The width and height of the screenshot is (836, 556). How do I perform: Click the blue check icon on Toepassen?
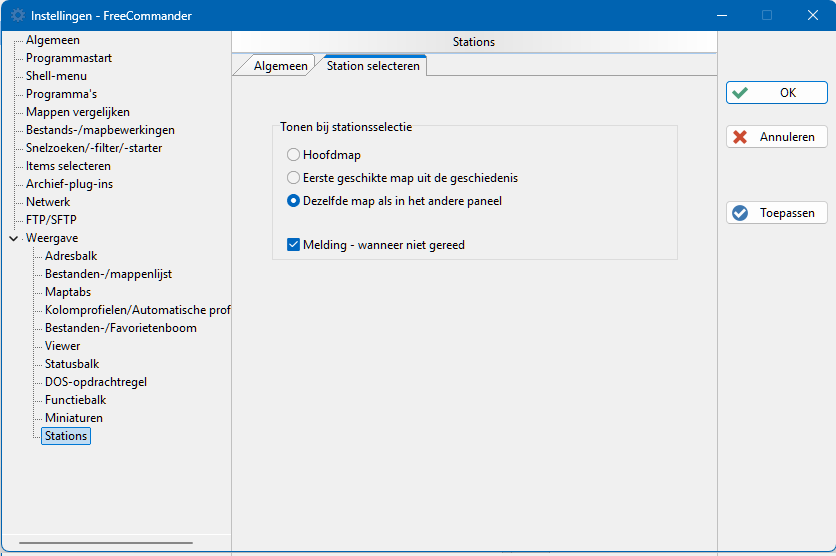(x=739, y=213)
